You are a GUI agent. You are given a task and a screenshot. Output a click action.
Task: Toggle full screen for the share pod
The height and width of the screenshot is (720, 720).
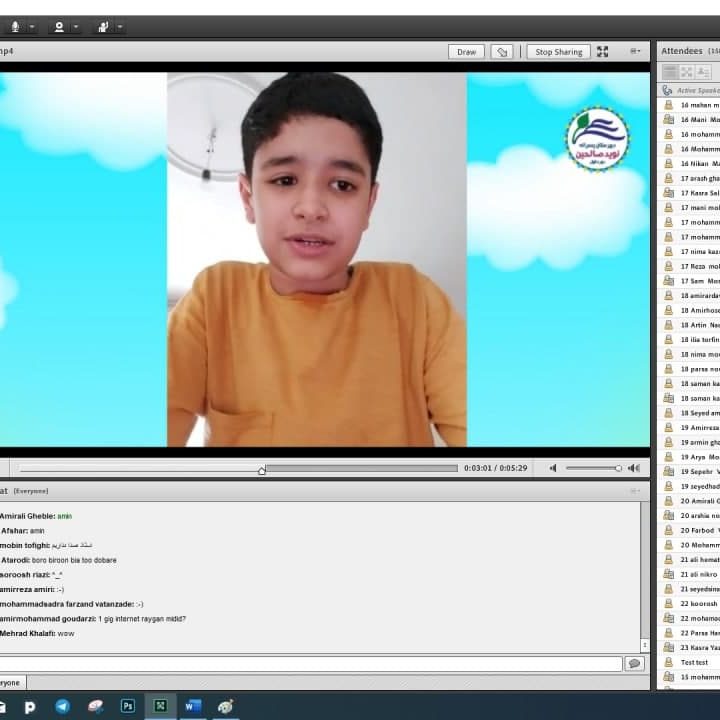point(602,52)
